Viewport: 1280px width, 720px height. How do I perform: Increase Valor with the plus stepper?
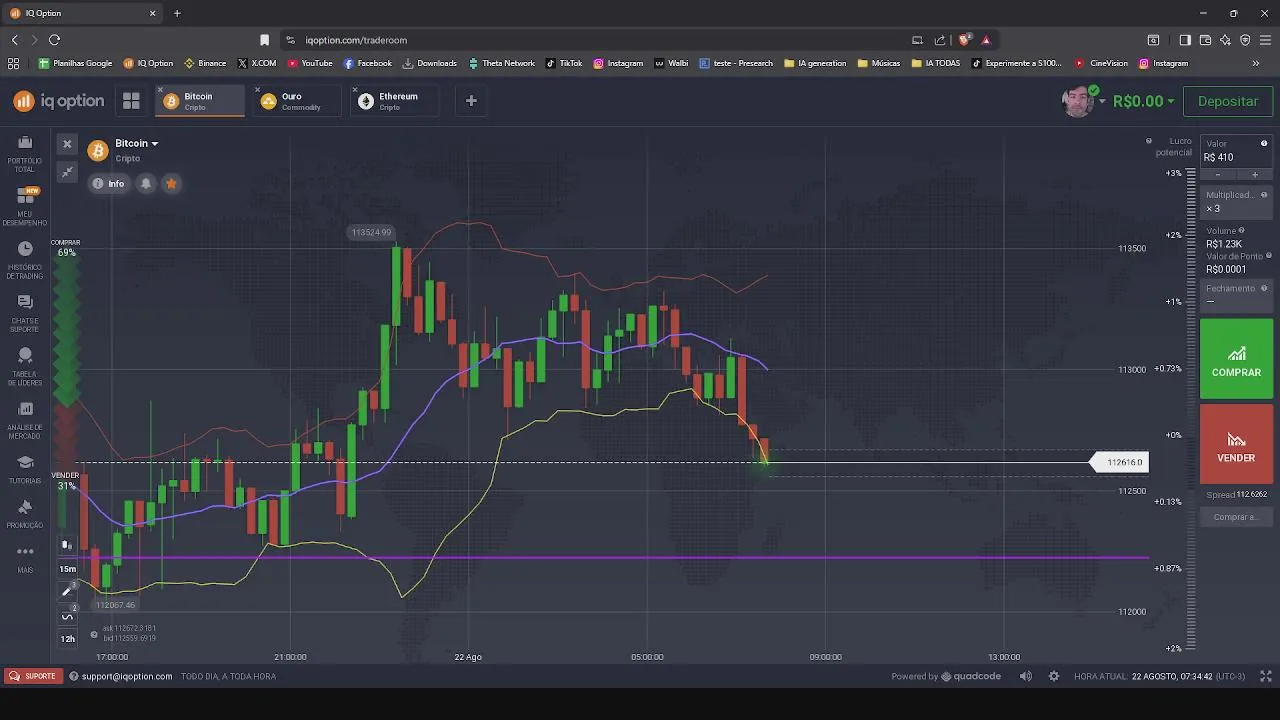tap(1255, 175)
